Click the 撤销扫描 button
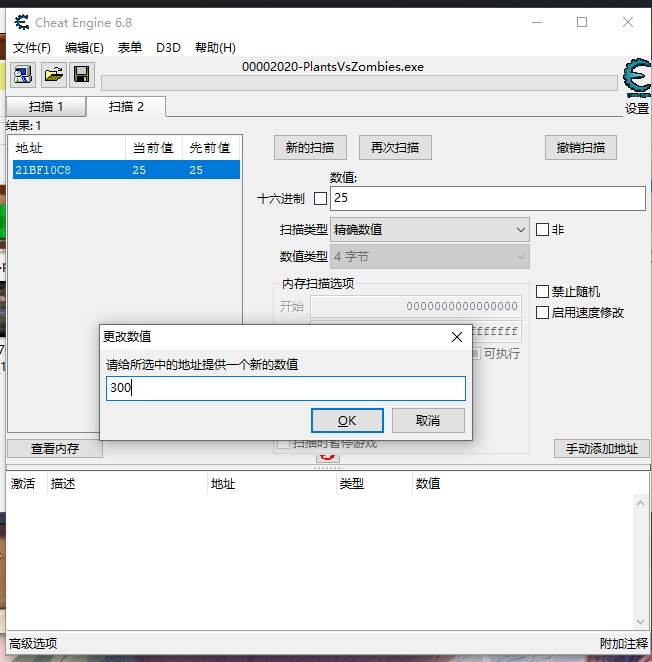This screenshot has width=652, height=662. tap(581, 148)
